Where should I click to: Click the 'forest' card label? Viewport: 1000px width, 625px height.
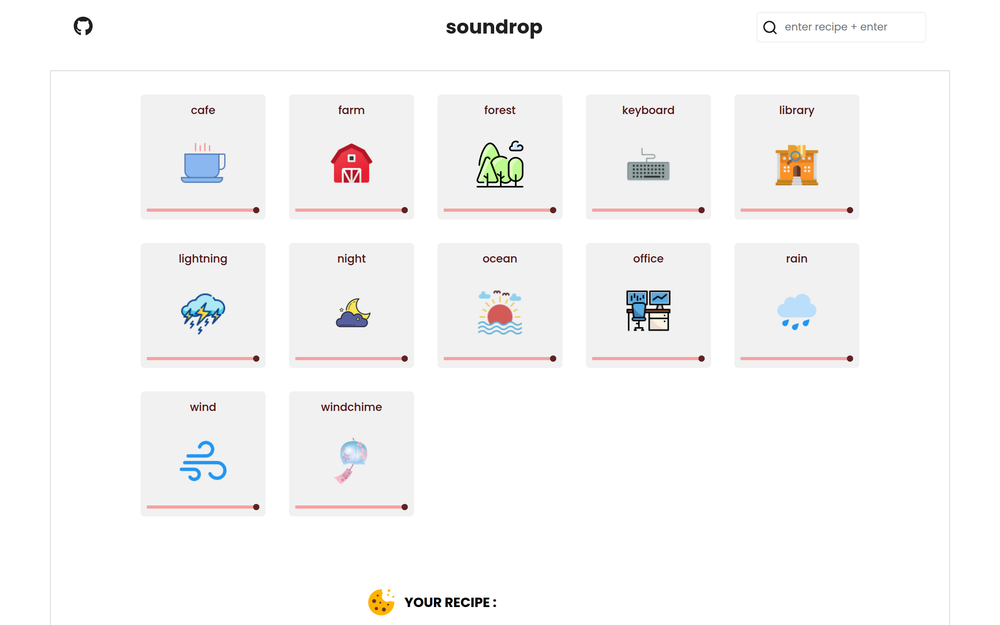500,110
